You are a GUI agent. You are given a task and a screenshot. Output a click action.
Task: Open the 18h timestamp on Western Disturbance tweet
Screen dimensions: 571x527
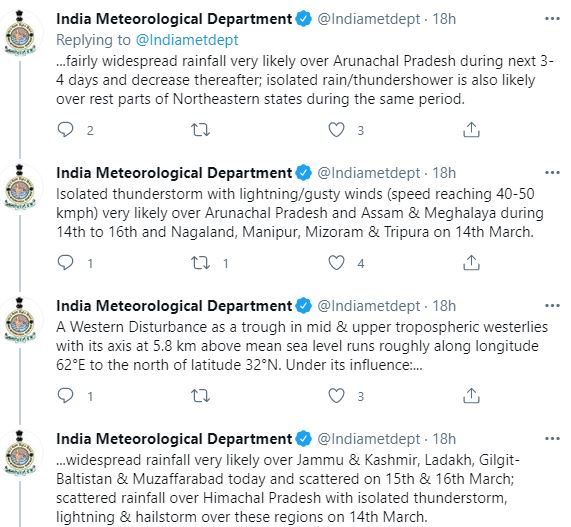(x=444, y=306)
